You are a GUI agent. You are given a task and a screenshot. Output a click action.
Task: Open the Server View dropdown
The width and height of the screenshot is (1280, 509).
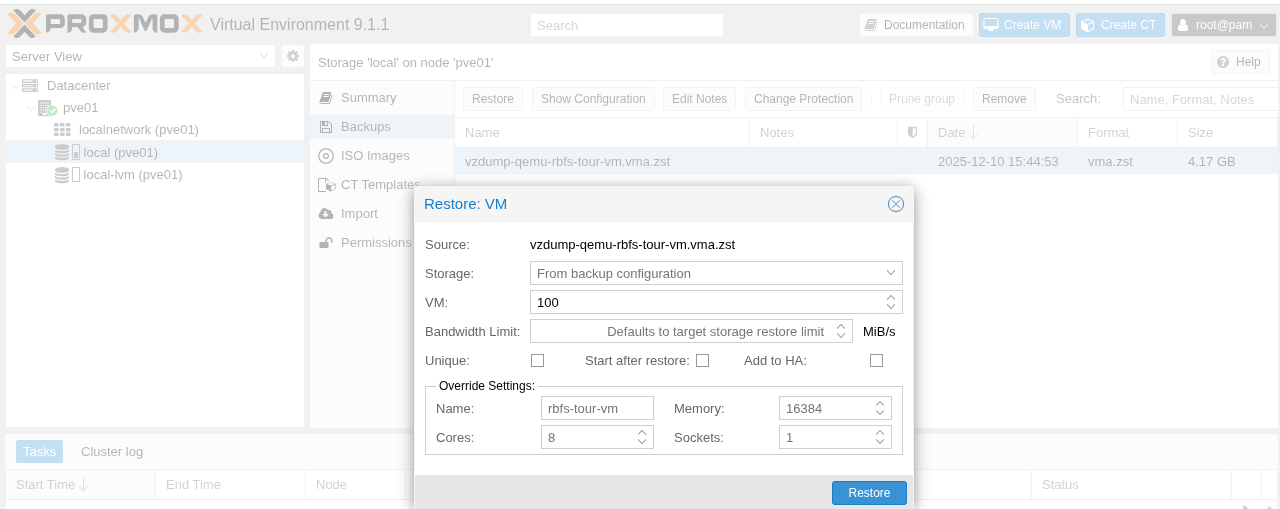click(x=264, y=56)
